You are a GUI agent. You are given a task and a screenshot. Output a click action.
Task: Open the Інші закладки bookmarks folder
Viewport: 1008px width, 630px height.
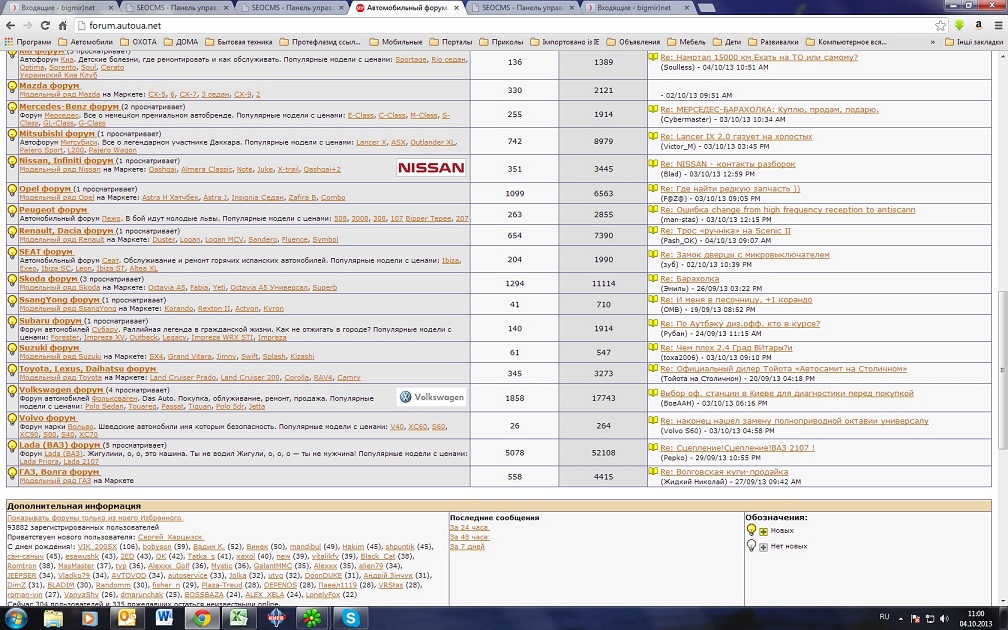coord(973,43)
